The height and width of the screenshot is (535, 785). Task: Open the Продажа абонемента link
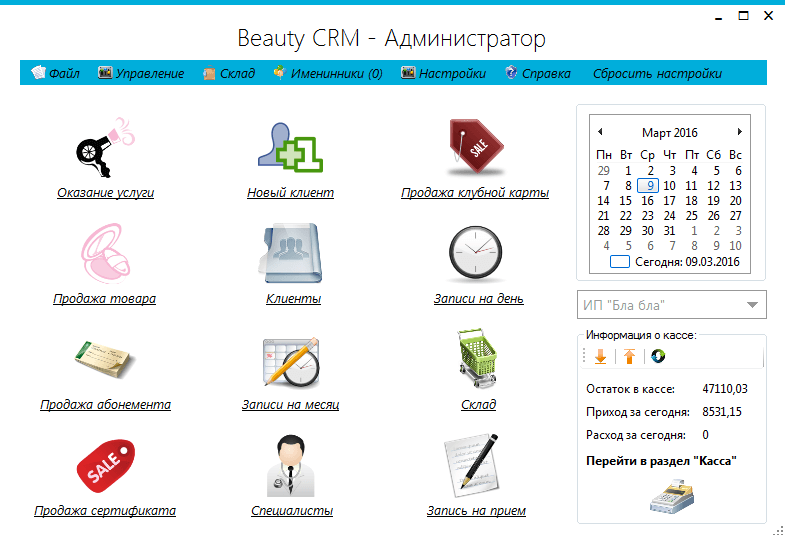[106, 404]
